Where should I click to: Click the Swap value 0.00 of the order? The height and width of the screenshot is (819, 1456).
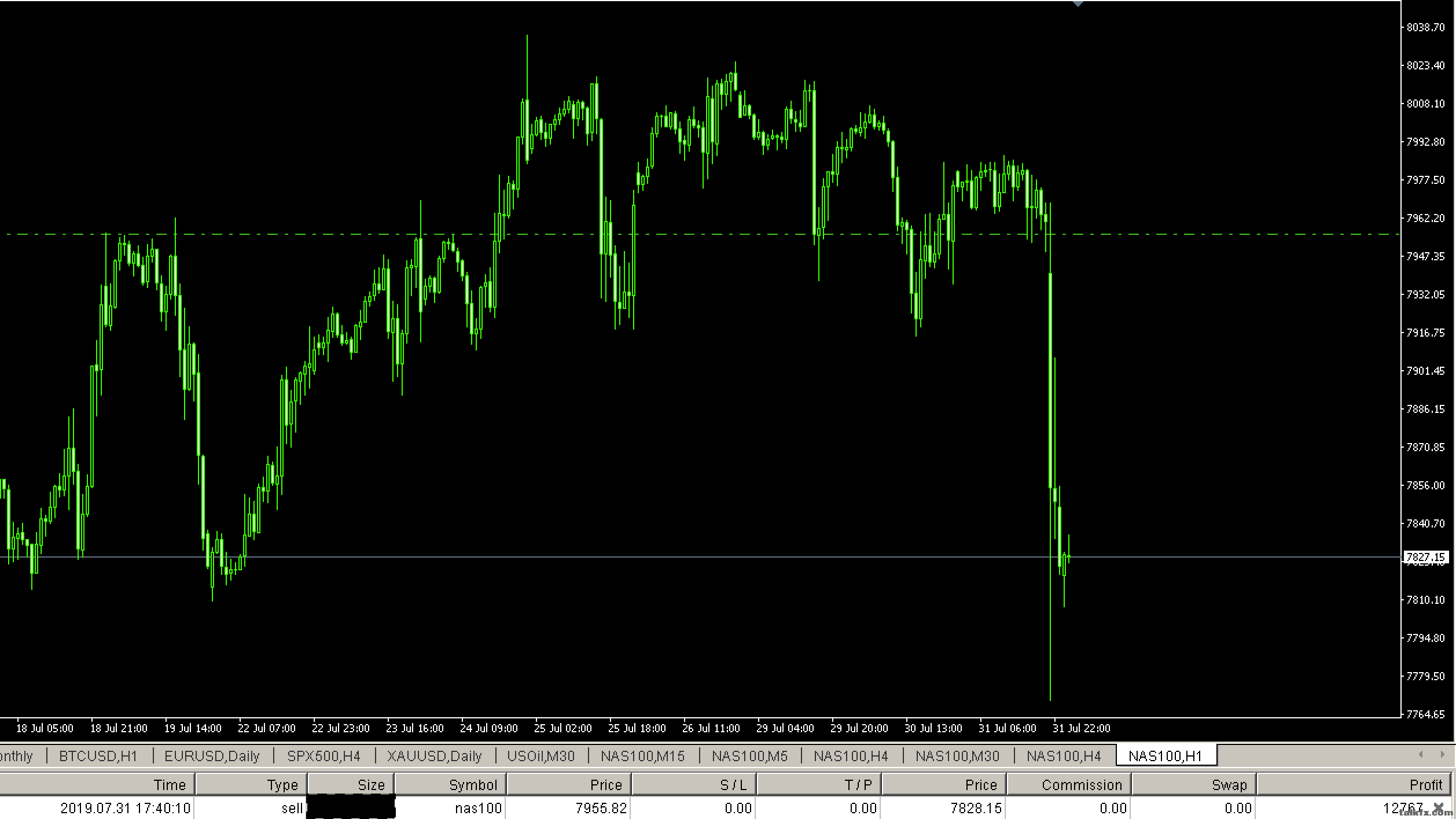(1238, 808)
